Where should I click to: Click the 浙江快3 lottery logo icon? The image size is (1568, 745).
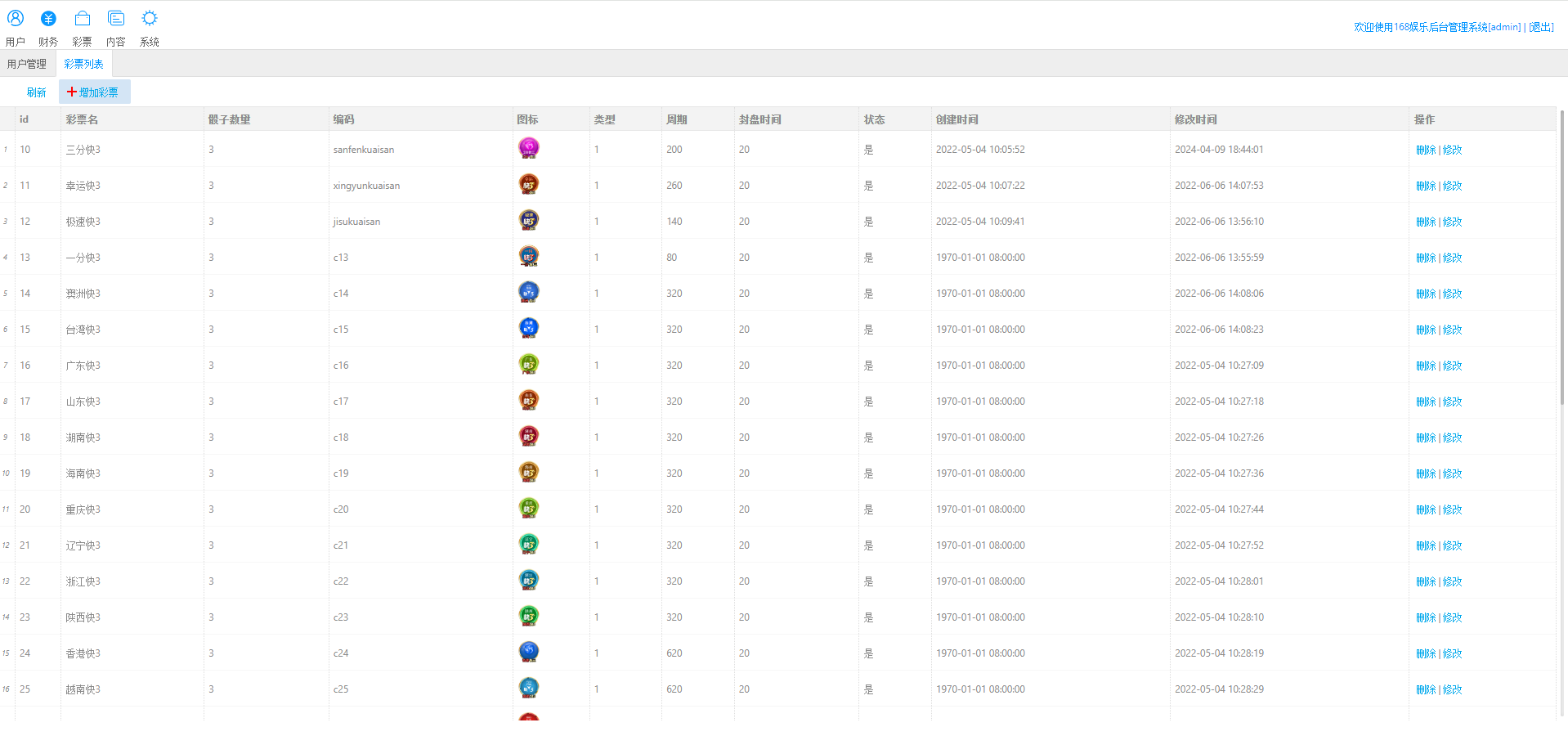529,580
